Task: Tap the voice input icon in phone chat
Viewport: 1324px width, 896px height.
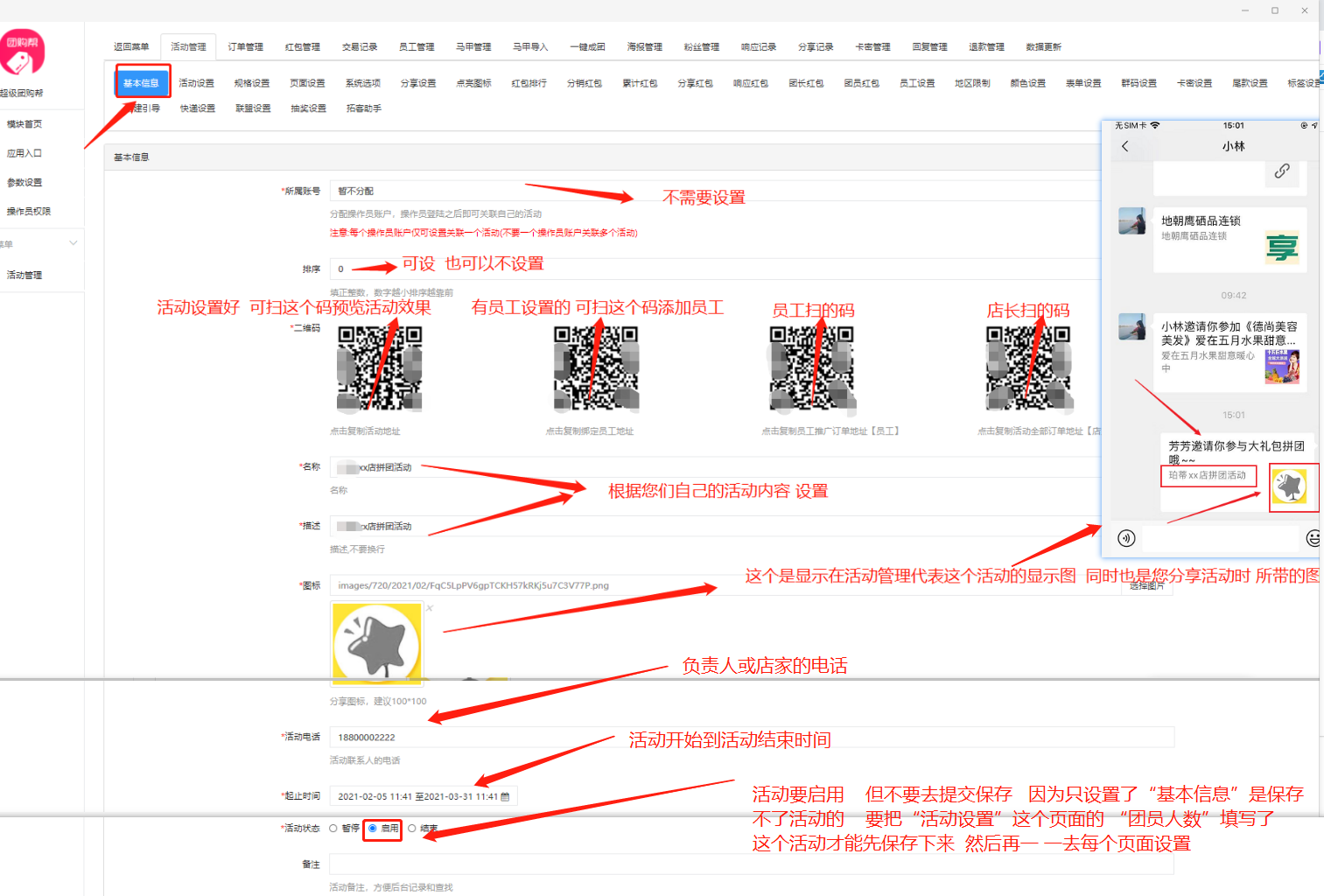Action: (x=1126, y=538)
